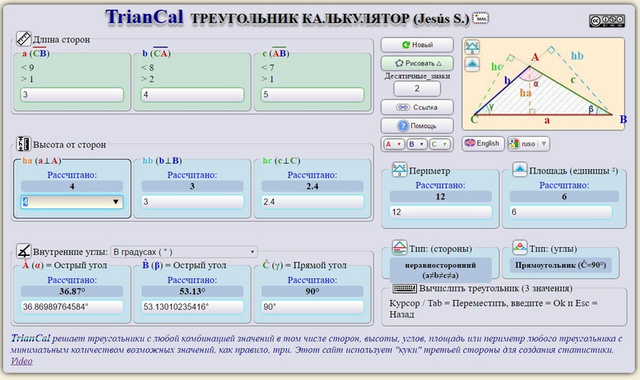The width and height of the screenshot is (640, 380).
Task: Open vertex A color dropdown
Action: tap(393, 144)
